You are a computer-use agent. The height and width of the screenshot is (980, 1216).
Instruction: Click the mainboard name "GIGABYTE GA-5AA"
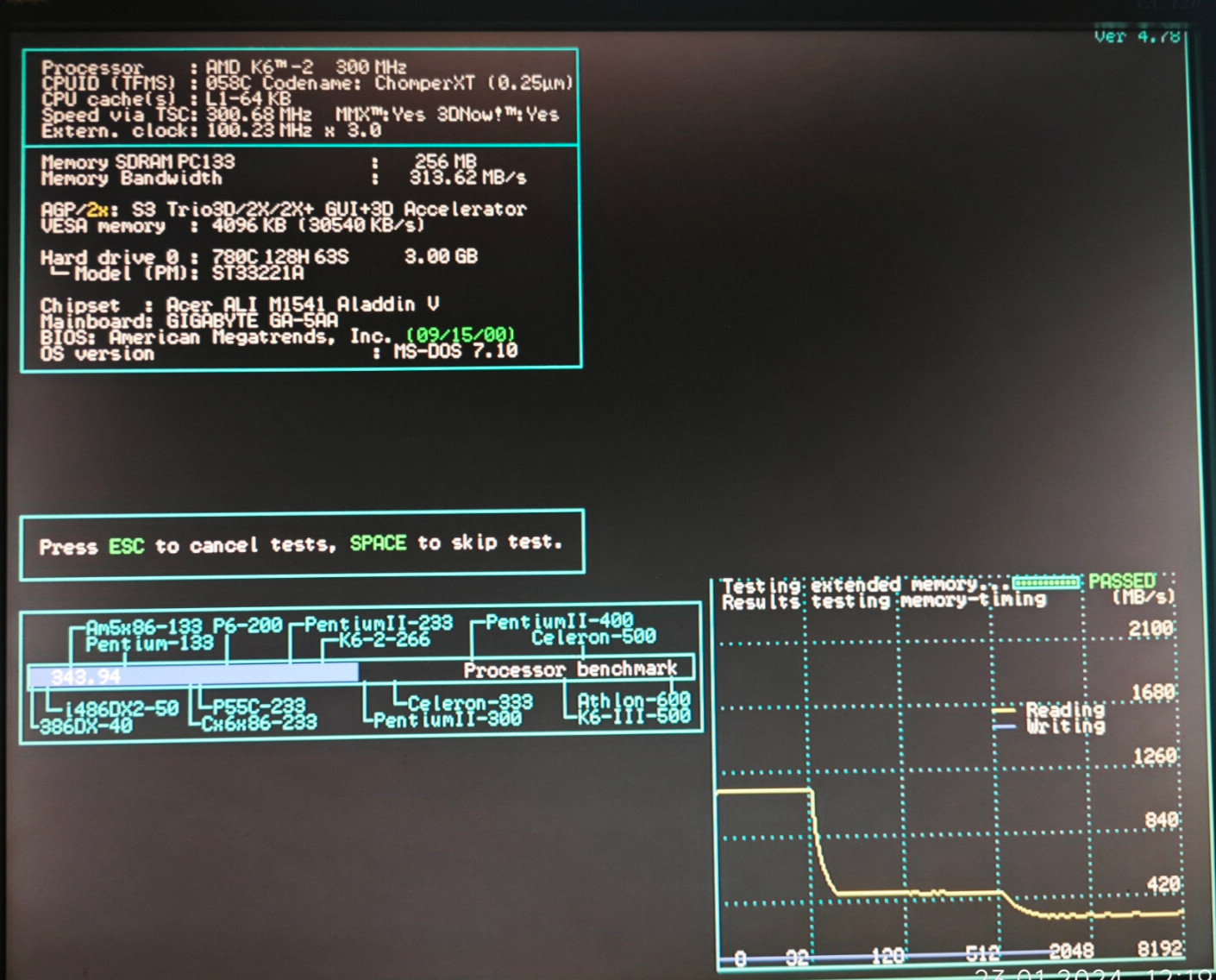click(x=252, y=320)
